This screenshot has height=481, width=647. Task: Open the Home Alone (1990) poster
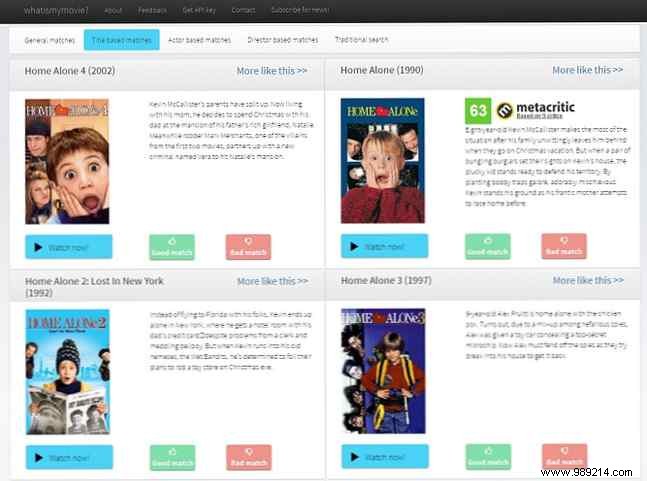click(x=383, y=160)
